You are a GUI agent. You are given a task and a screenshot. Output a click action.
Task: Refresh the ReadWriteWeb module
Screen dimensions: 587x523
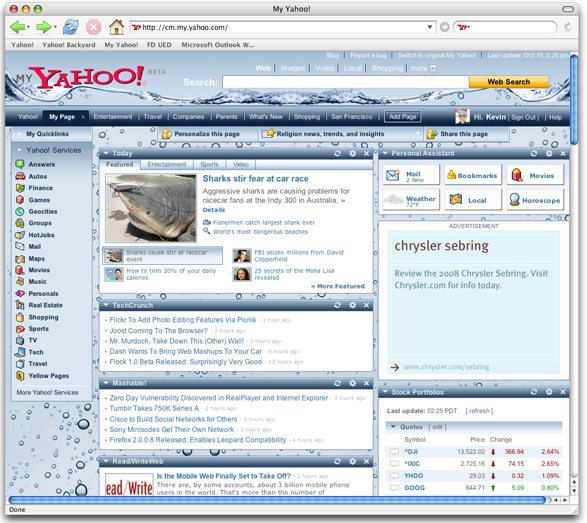tap(337, 461)
